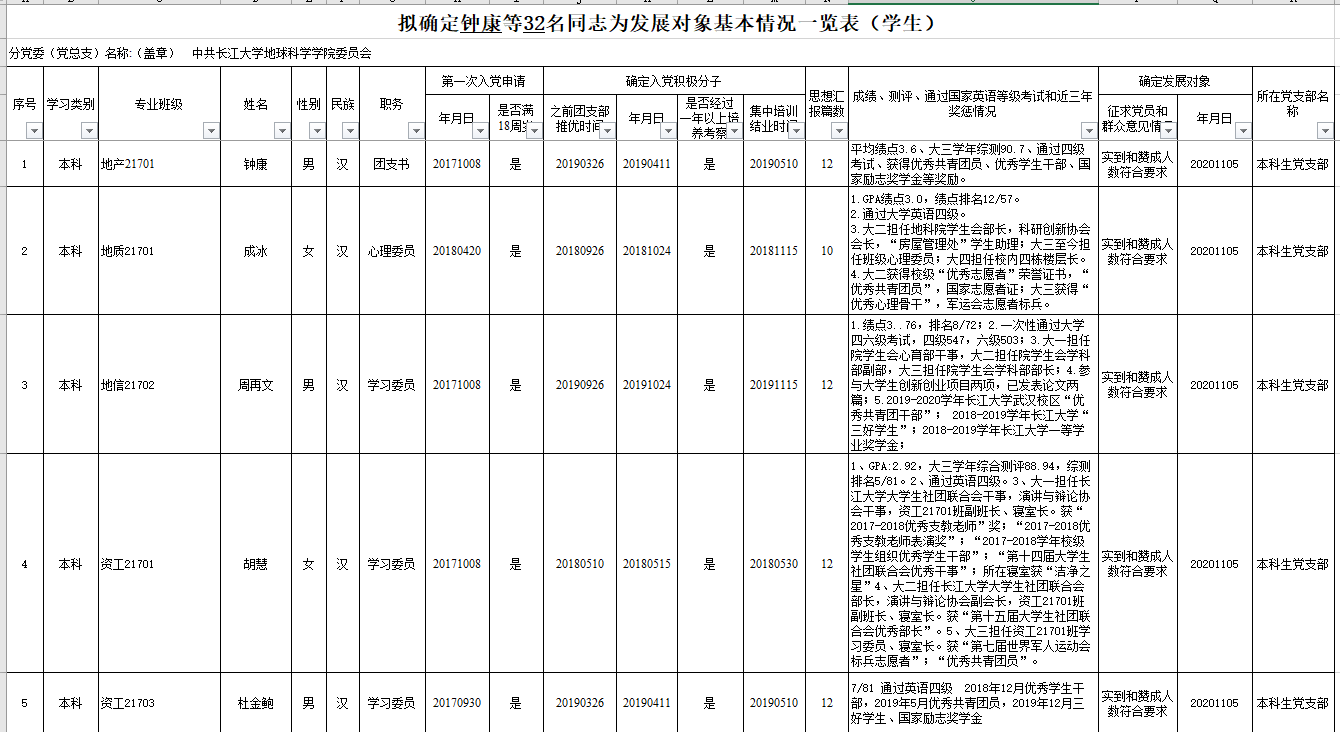Open the 集中培训结业时间 filter dropdown
Image resolution: width=1340 pixels, height=732 pixels.
point(796,131)
